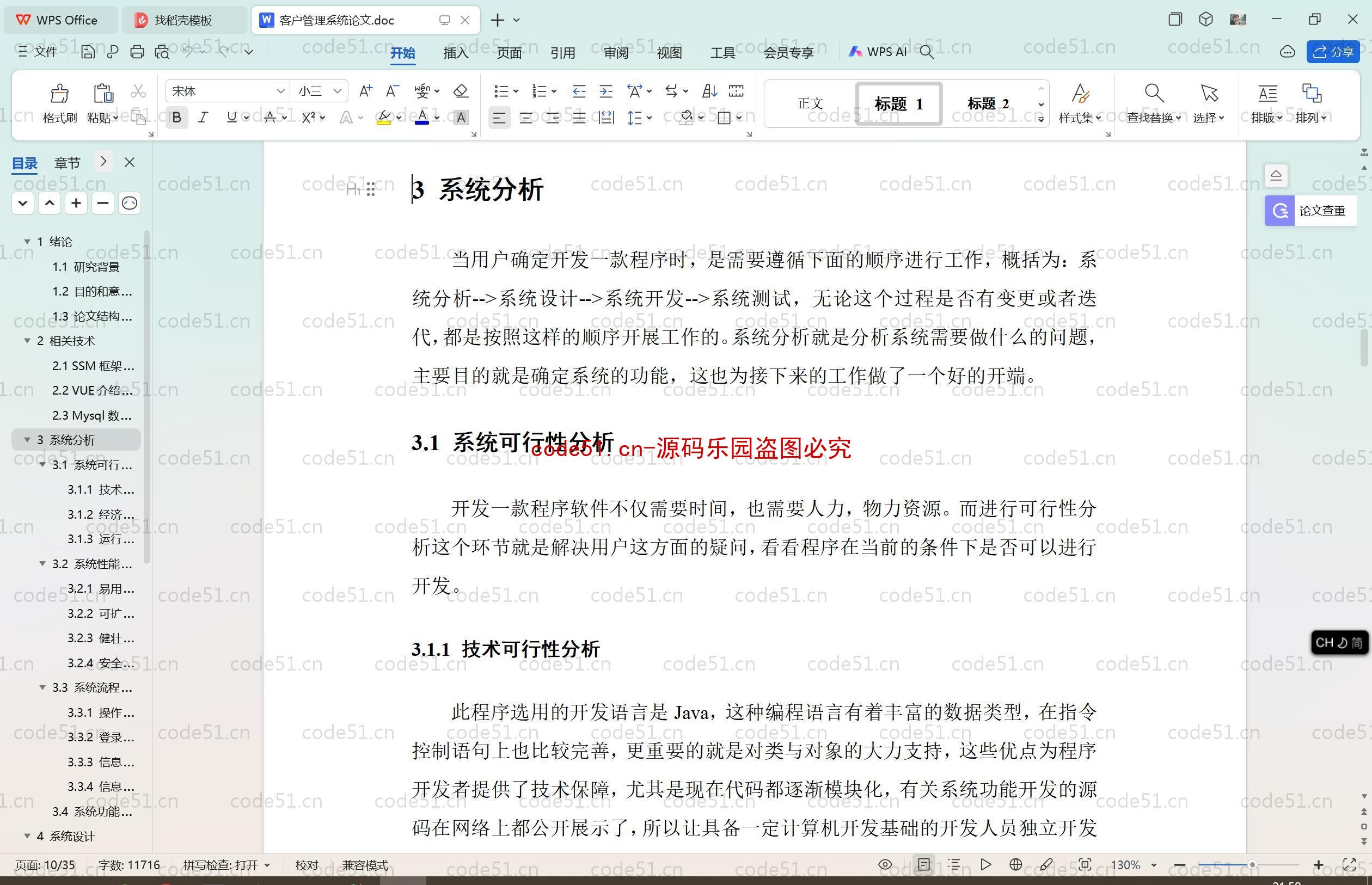The height and width of the screenshot is (885, 1372).
Task: Open the References (引用) ribbon tab
Action: pyautogui.click(x=563, y=53)
